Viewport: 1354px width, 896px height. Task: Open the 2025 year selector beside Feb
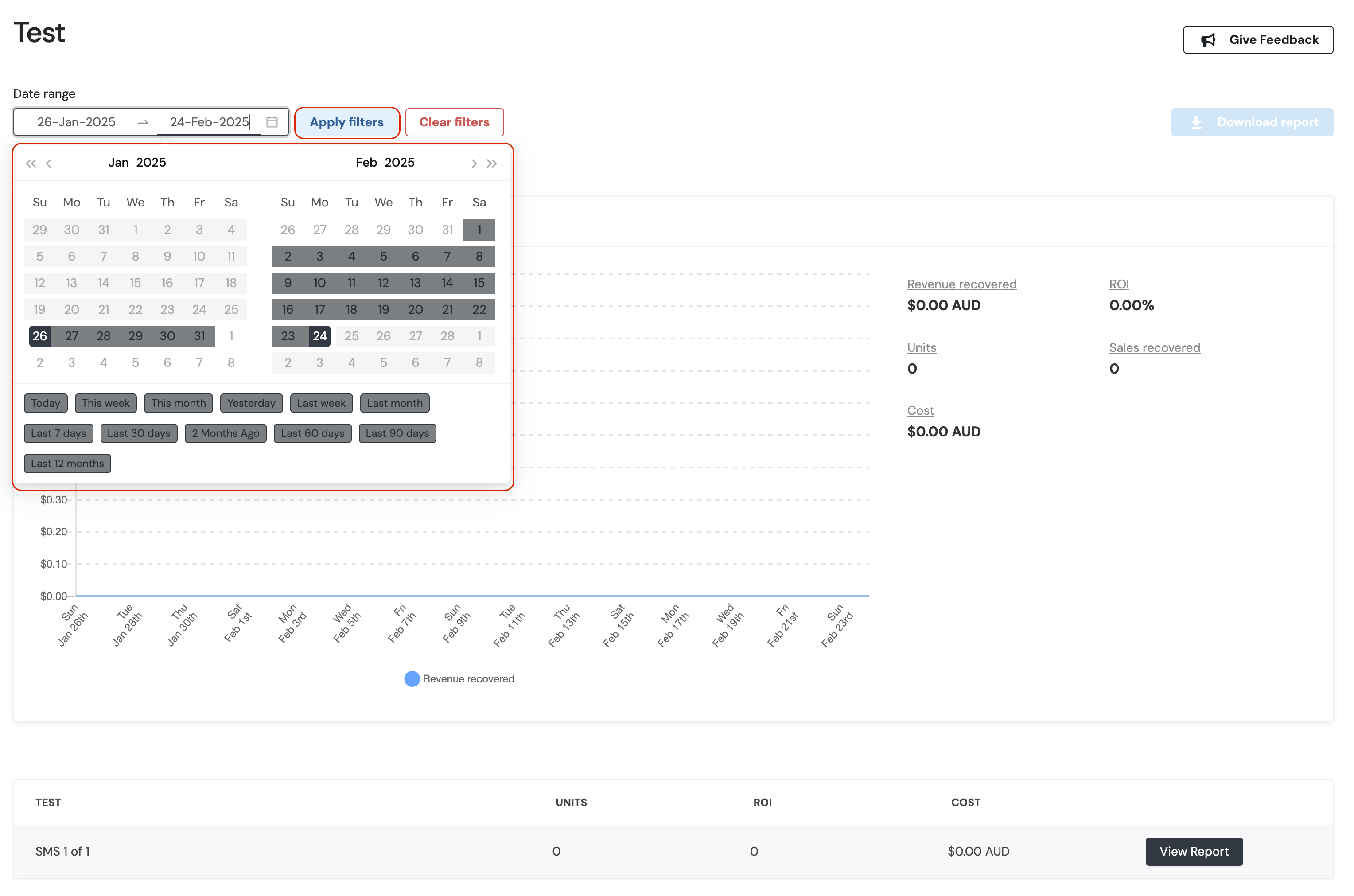pyautogui.click(x=399, y=163)
